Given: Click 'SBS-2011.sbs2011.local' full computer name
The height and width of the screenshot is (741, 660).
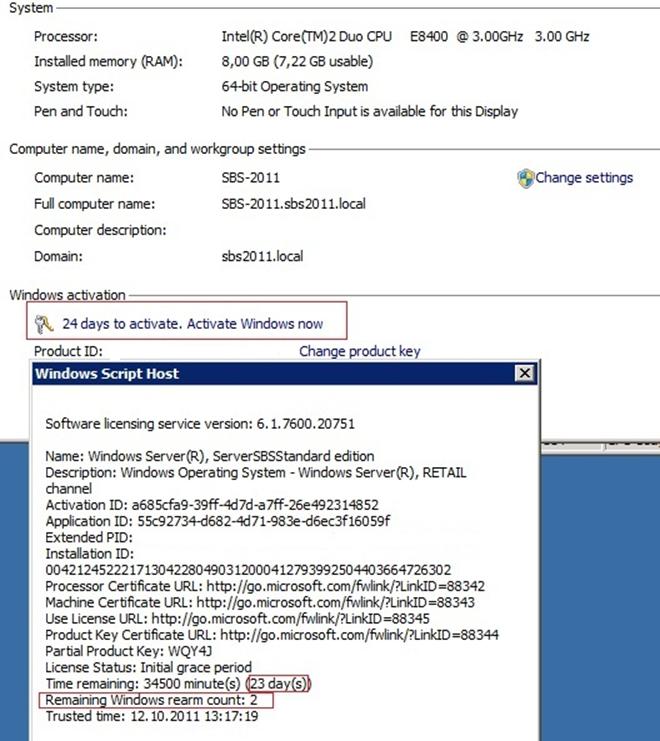Looking at the screenshot, I should [x=293, y=204].
